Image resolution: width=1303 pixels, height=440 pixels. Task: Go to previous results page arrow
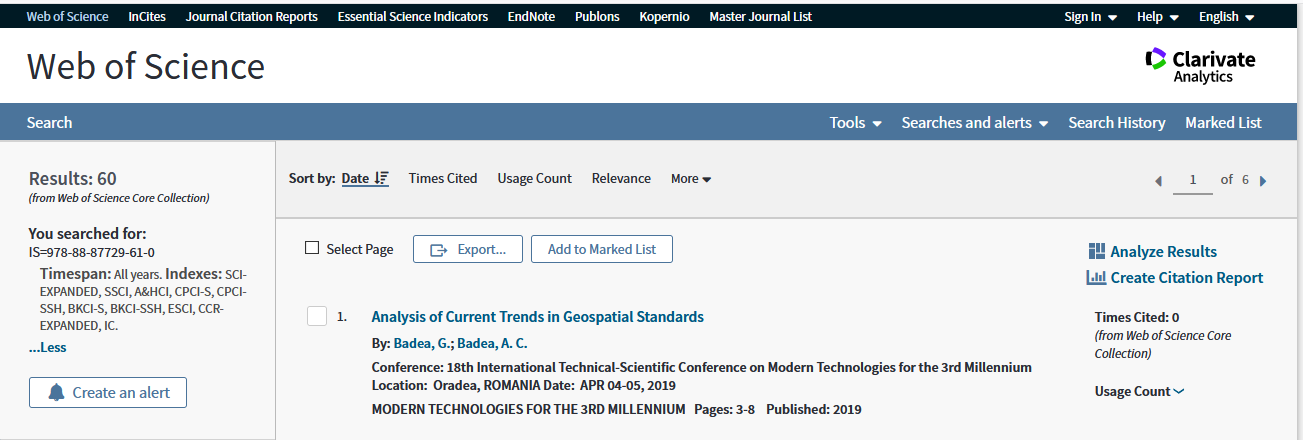[x=1159, y=181]
